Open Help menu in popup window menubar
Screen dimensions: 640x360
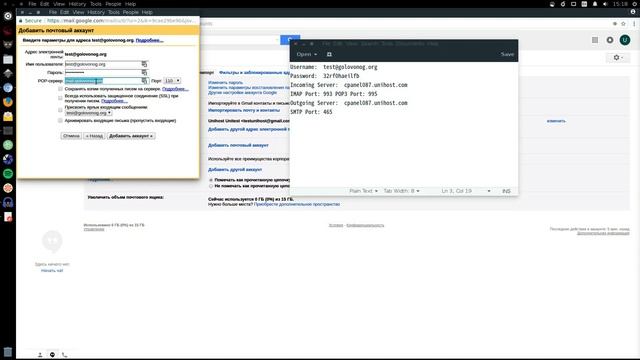coord(147,12)
